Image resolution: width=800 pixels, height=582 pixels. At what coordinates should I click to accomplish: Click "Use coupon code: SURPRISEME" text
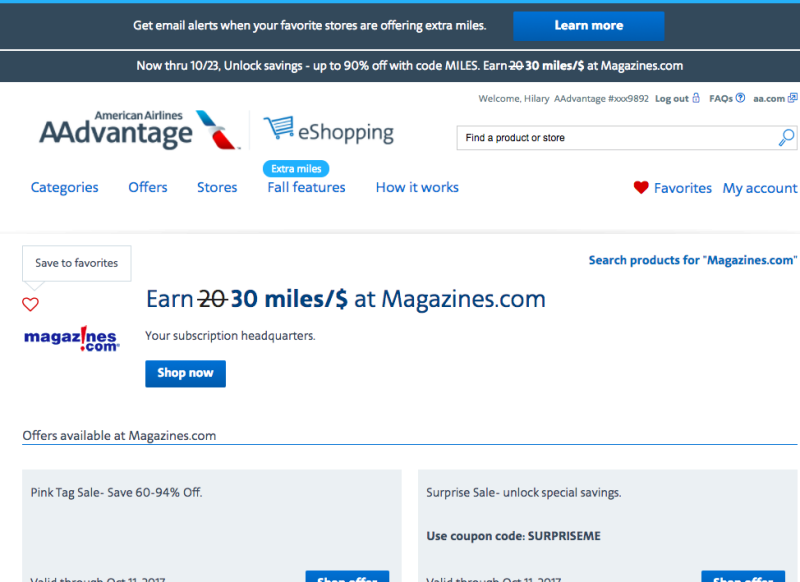pos(514,536)
